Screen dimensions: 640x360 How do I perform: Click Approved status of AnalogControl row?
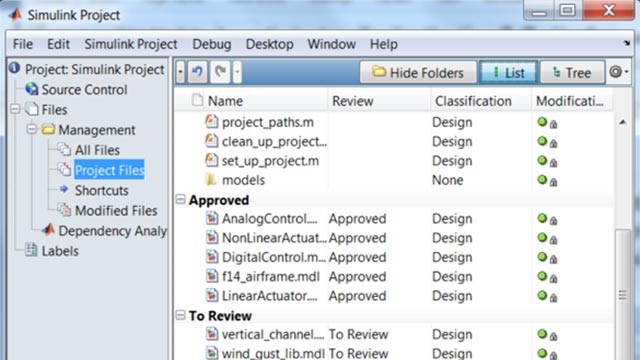tap(357, 219)
